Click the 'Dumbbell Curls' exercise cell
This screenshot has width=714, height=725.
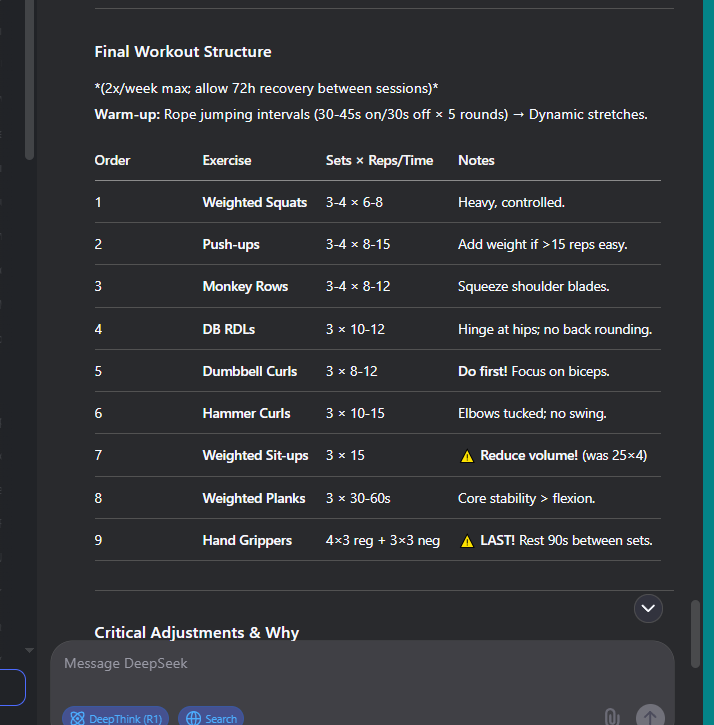coord(250,371)
